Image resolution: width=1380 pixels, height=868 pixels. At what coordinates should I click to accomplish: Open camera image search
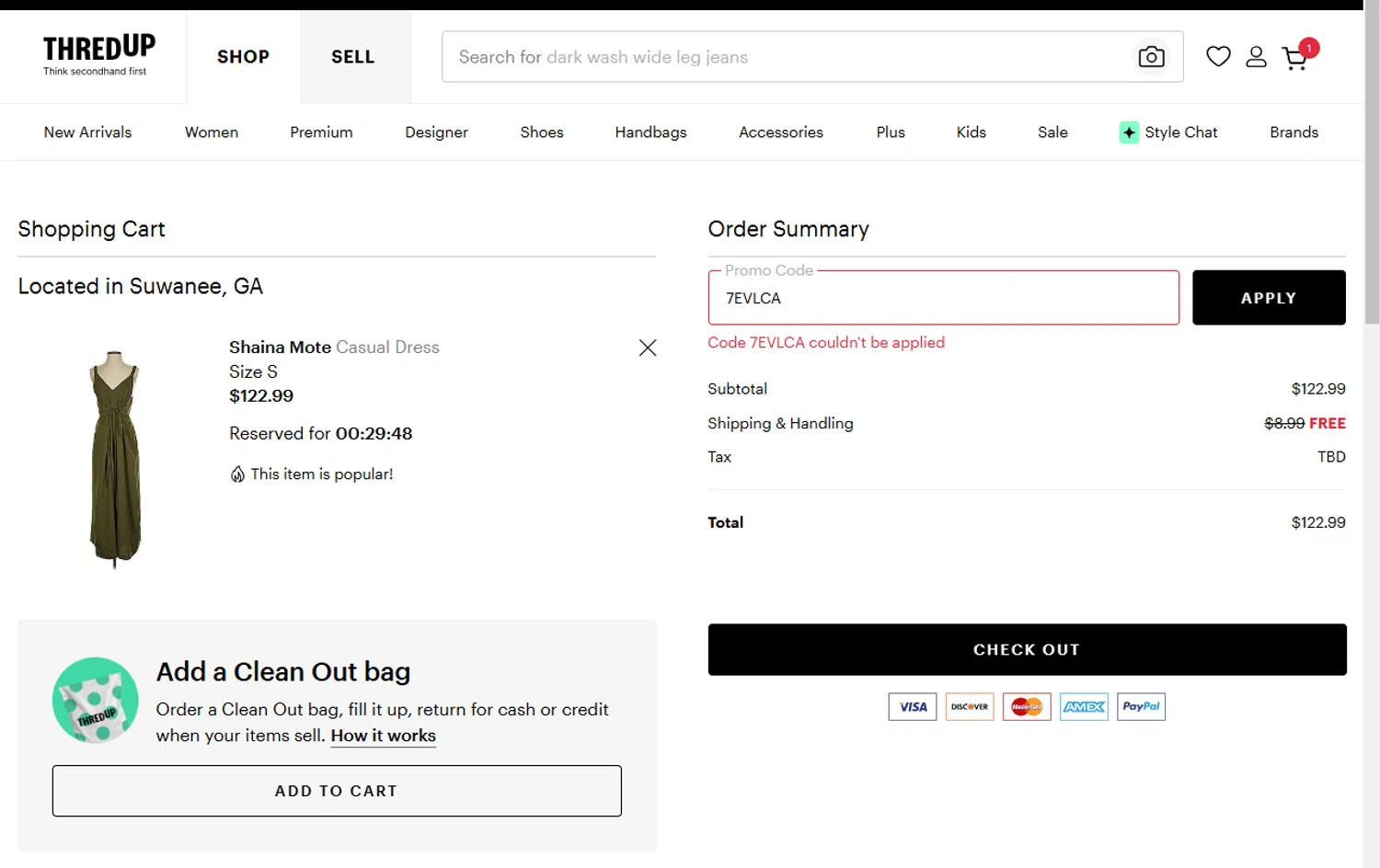[x=1151, y=57]
